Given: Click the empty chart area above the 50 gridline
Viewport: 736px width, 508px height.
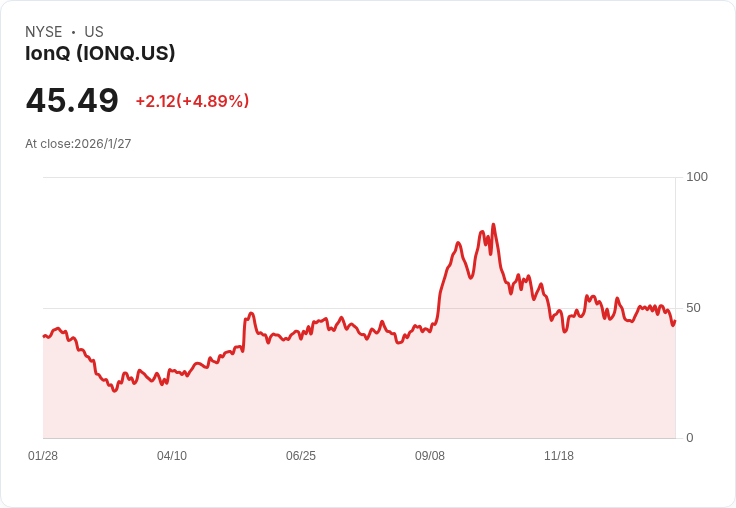Looking at the screenshot, I should (250, 240).
